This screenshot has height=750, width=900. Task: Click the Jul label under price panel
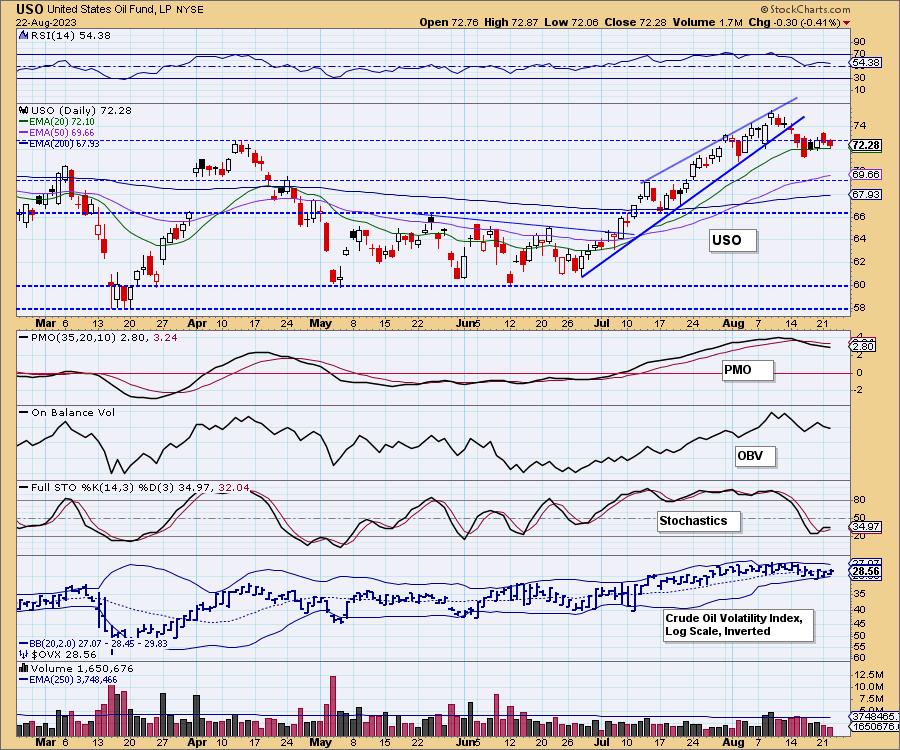(x=602, y=323)
